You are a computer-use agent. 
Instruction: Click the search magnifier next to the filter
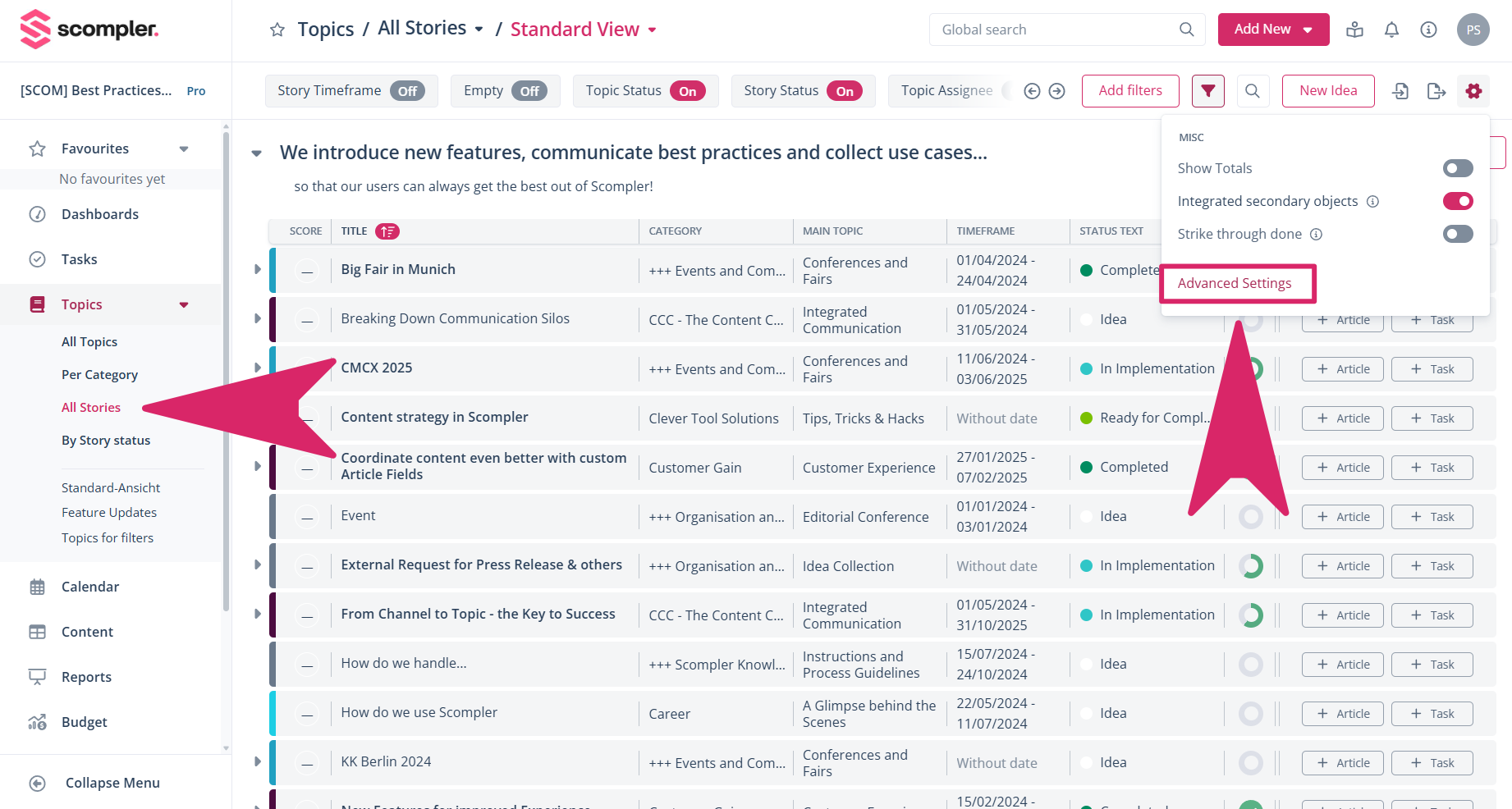point(1252,91)
